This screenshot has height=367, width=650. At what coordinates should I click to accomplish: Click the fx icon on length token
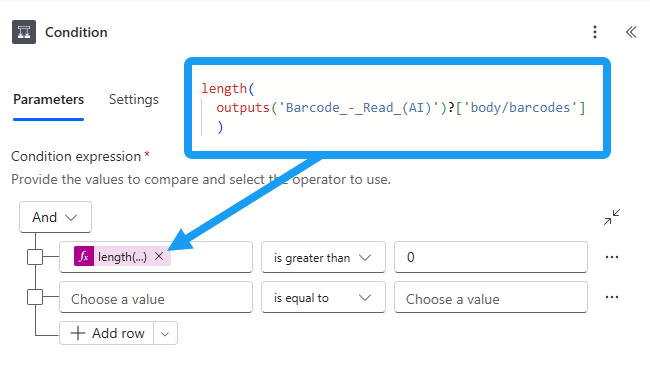point(84,256)
